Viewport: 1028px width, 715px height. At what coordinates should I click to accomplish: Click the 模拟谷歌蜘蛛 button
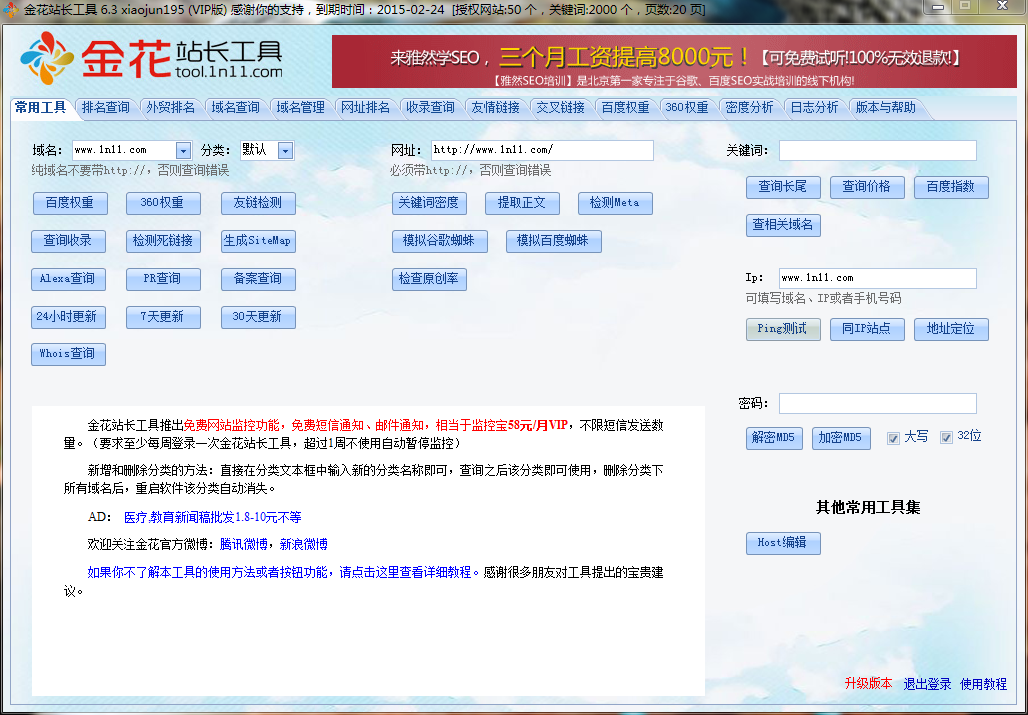(440, 241)
